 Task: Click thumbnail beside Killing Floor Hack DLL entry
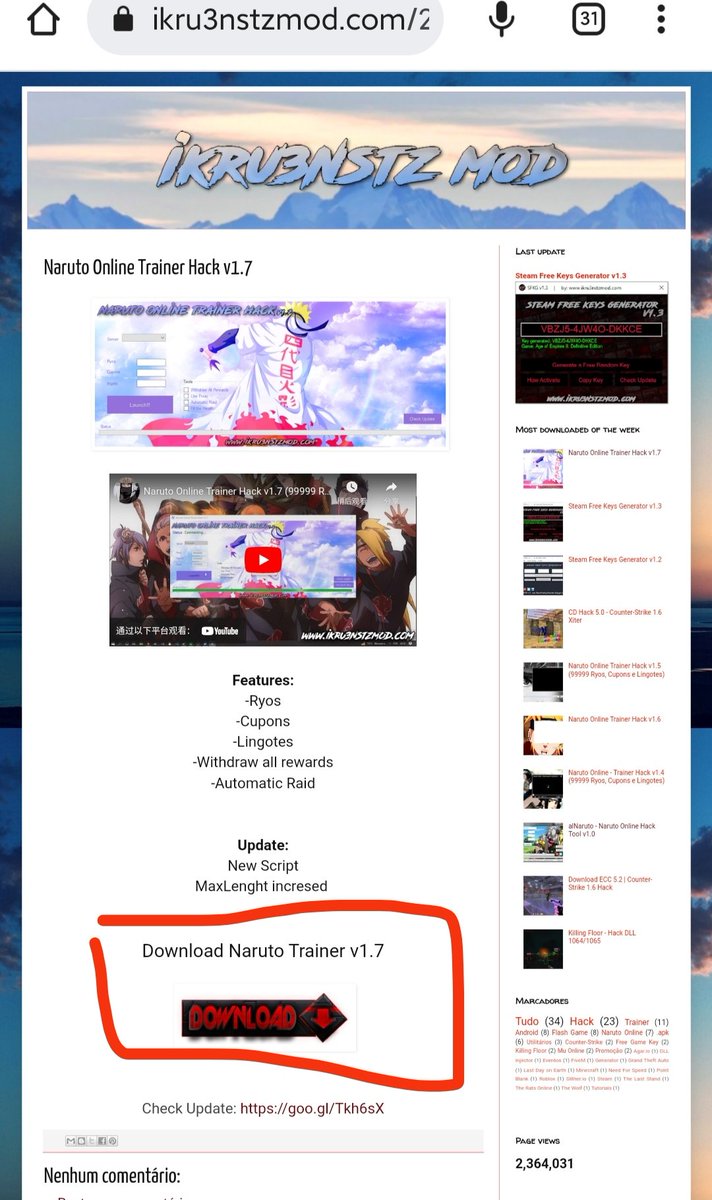click(543, 949)
